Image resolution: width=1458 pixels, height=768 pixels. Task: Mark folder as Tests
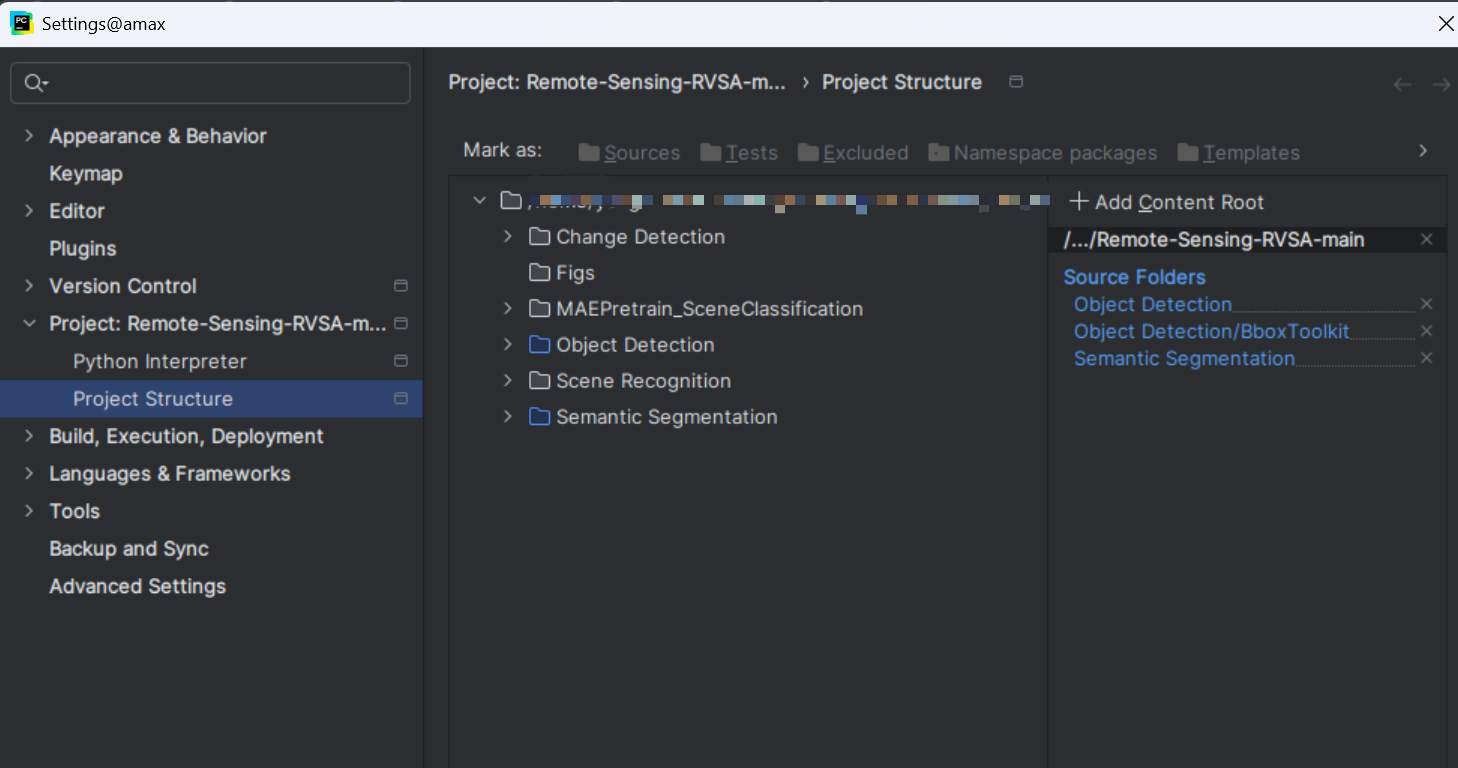pyautogui.click(x=739, y=153)
